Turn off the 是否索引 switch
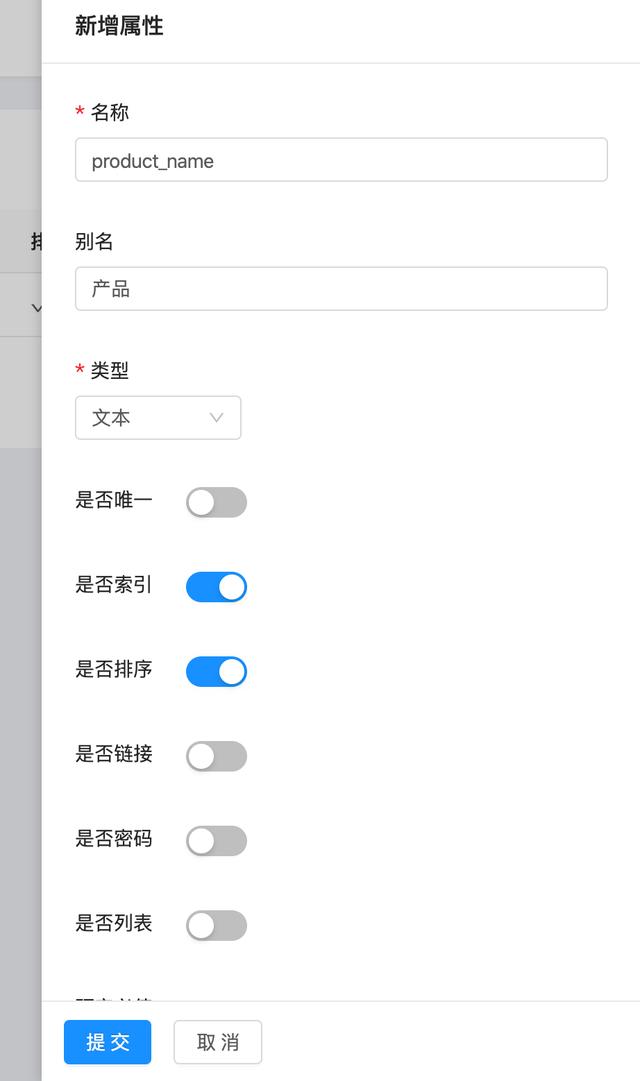 pos(216,587)
